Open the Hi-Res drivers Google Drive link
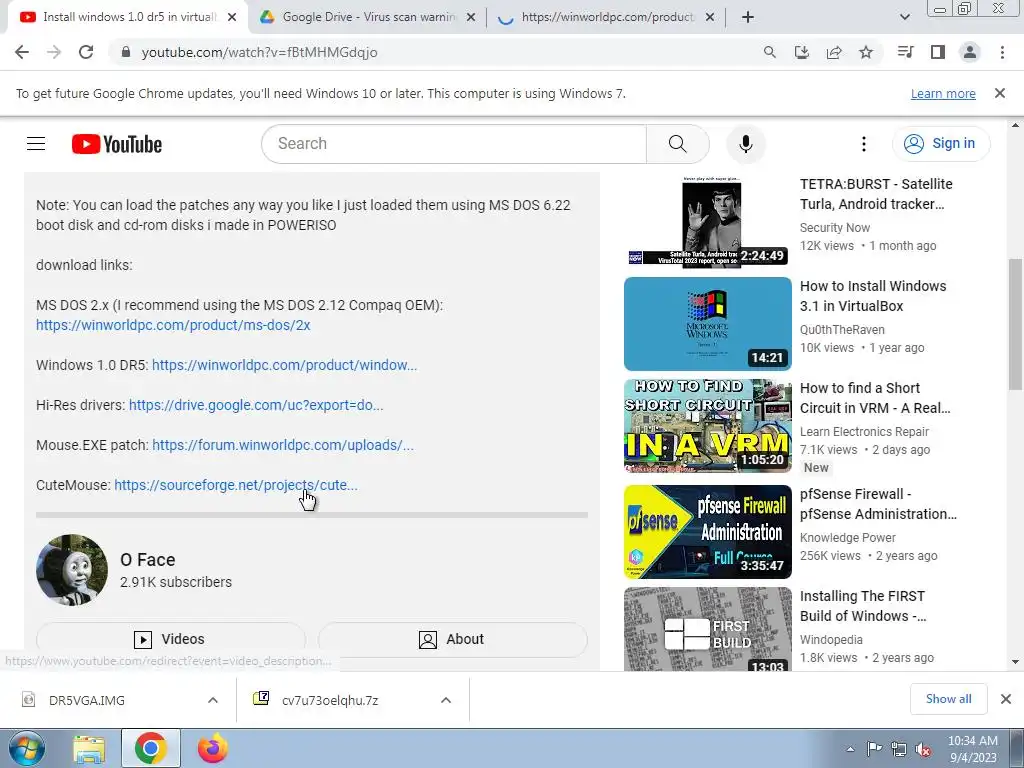This screenshot has height=768, width=1024. pos(256,405)
